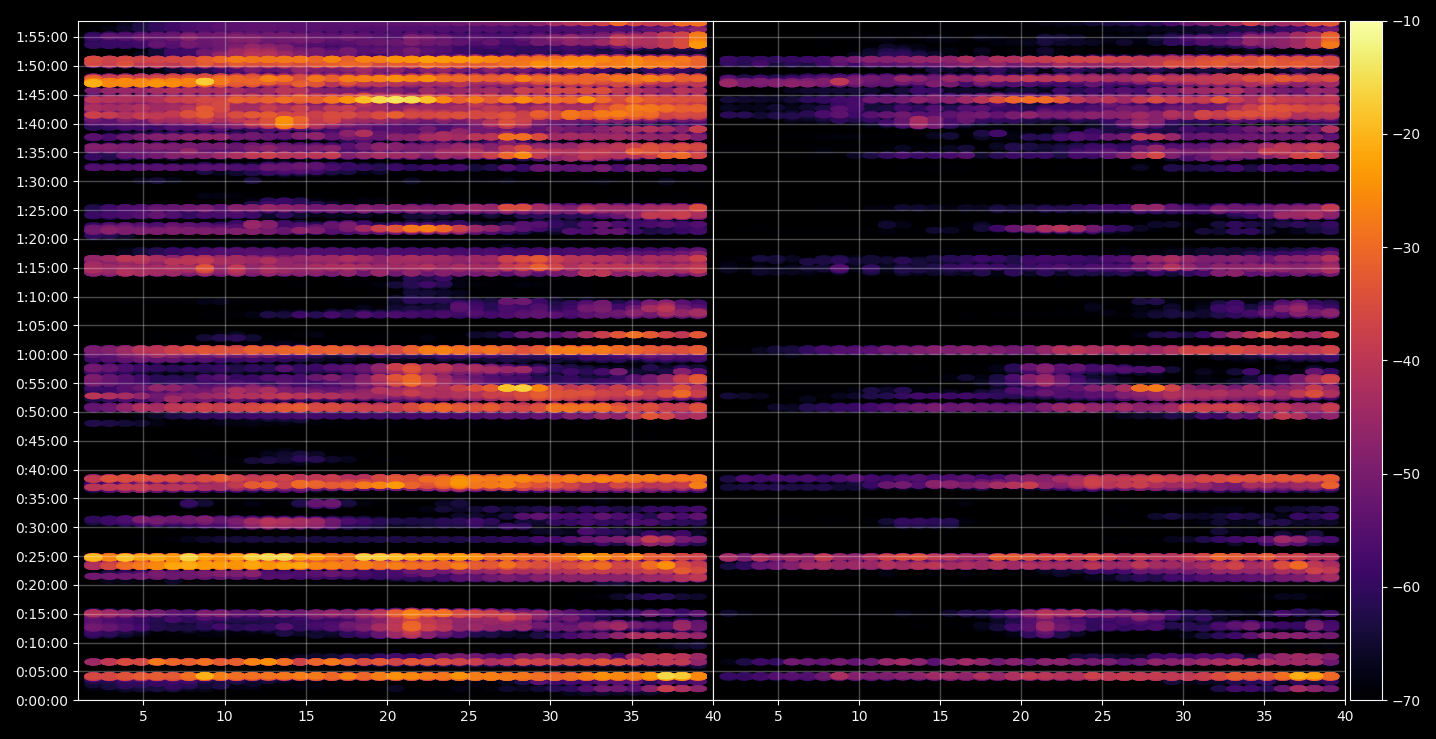Select the 1:35:00 time label
1436x739 pixels.
tap(41, 153)
